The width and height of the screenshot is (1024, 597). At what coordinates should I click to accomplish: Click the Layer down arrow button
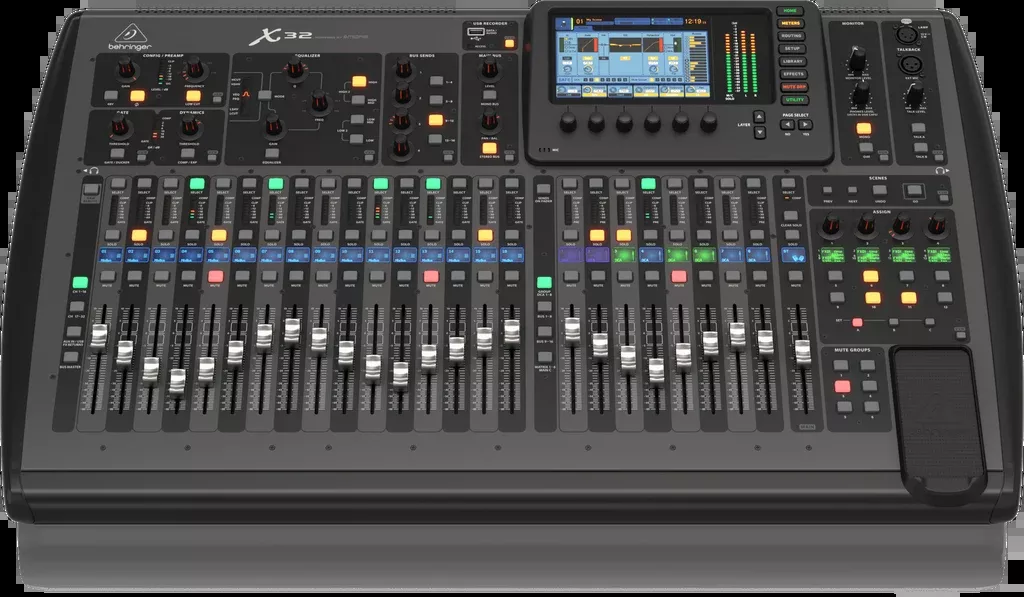click(x=760, y=132)
